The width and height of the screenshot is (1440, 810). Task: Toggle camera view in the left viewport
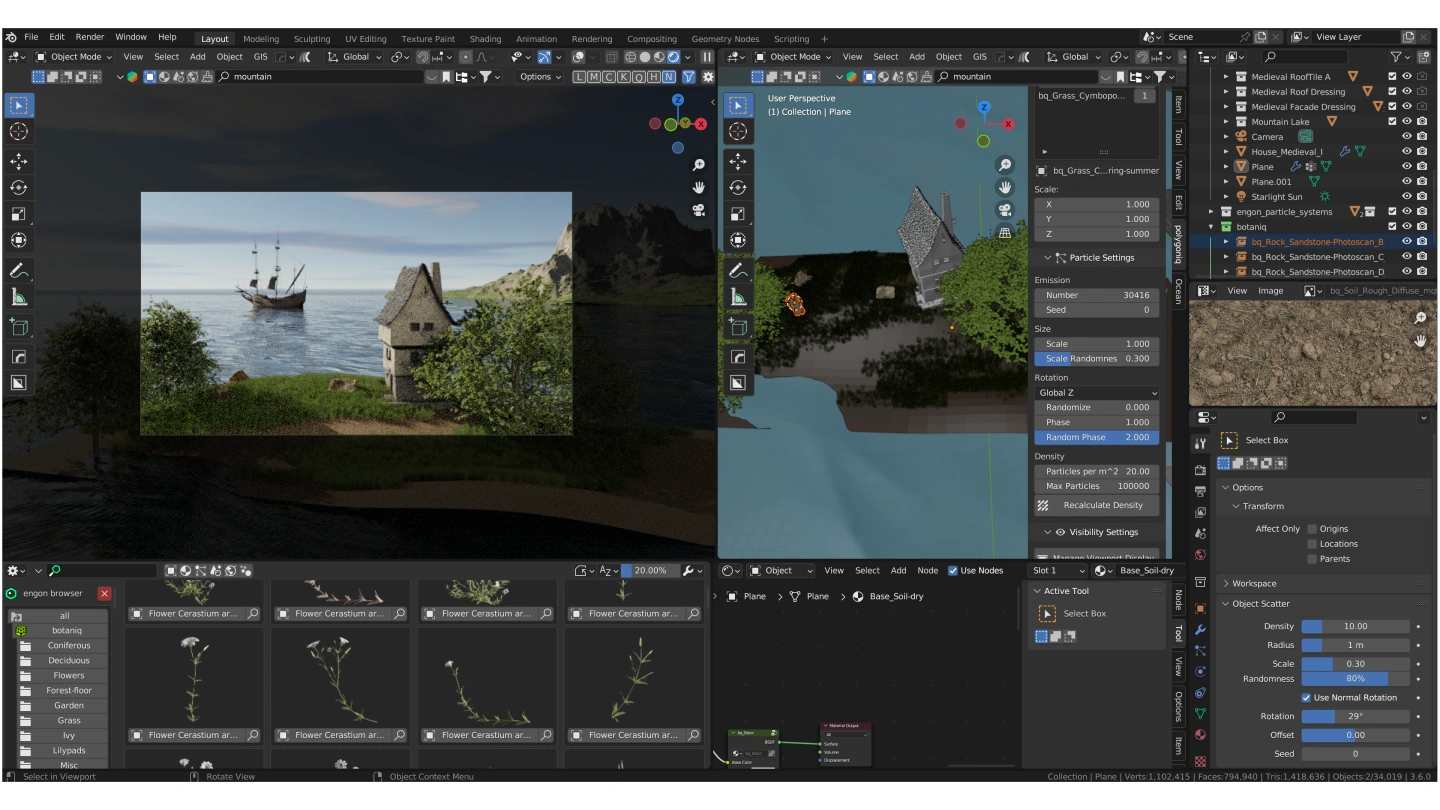(x=699, y=210)
